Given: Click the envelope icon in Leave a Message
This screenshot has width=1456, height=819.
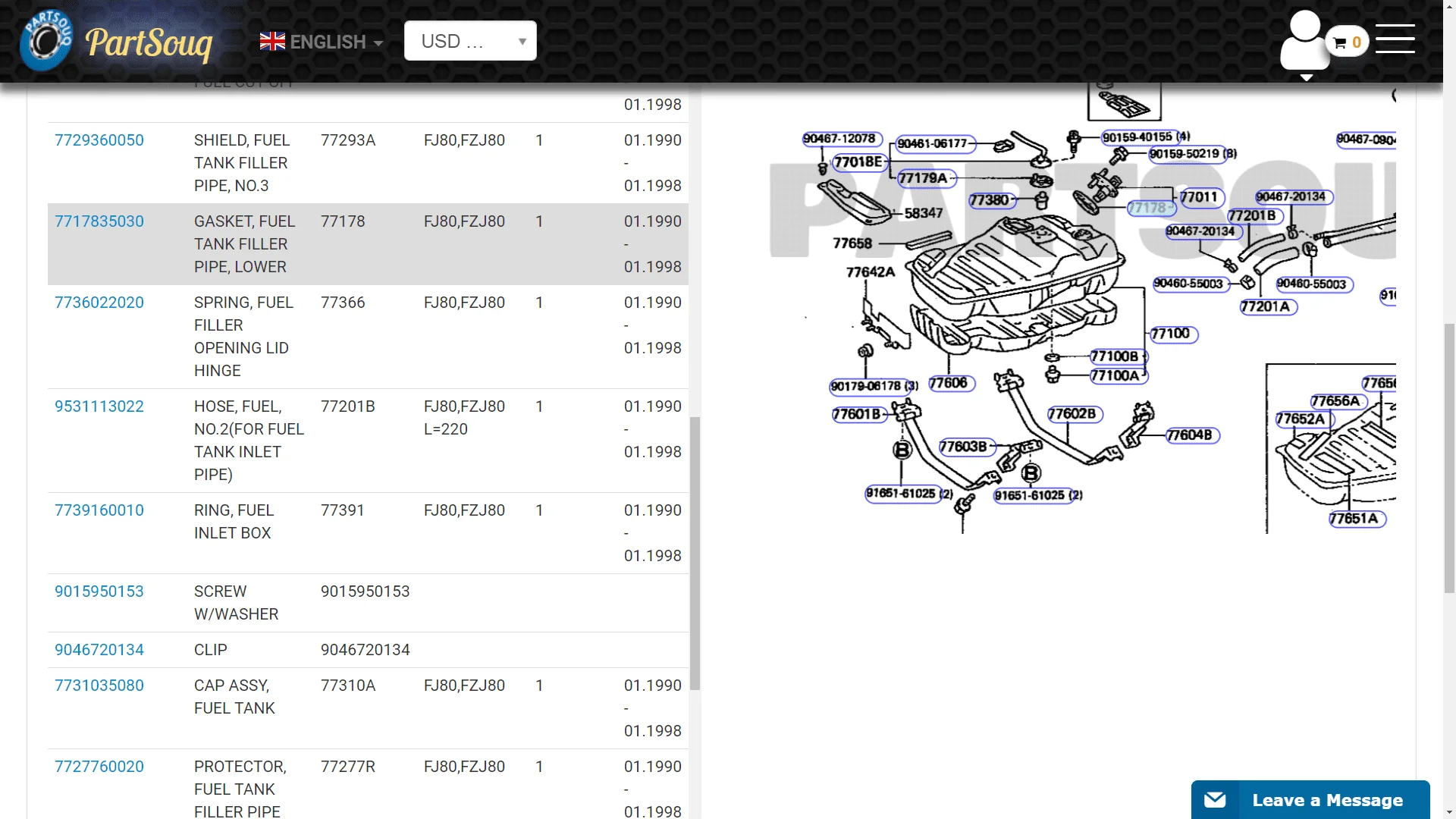Looking at the screenshot, I should click(x=1215, y=799).
